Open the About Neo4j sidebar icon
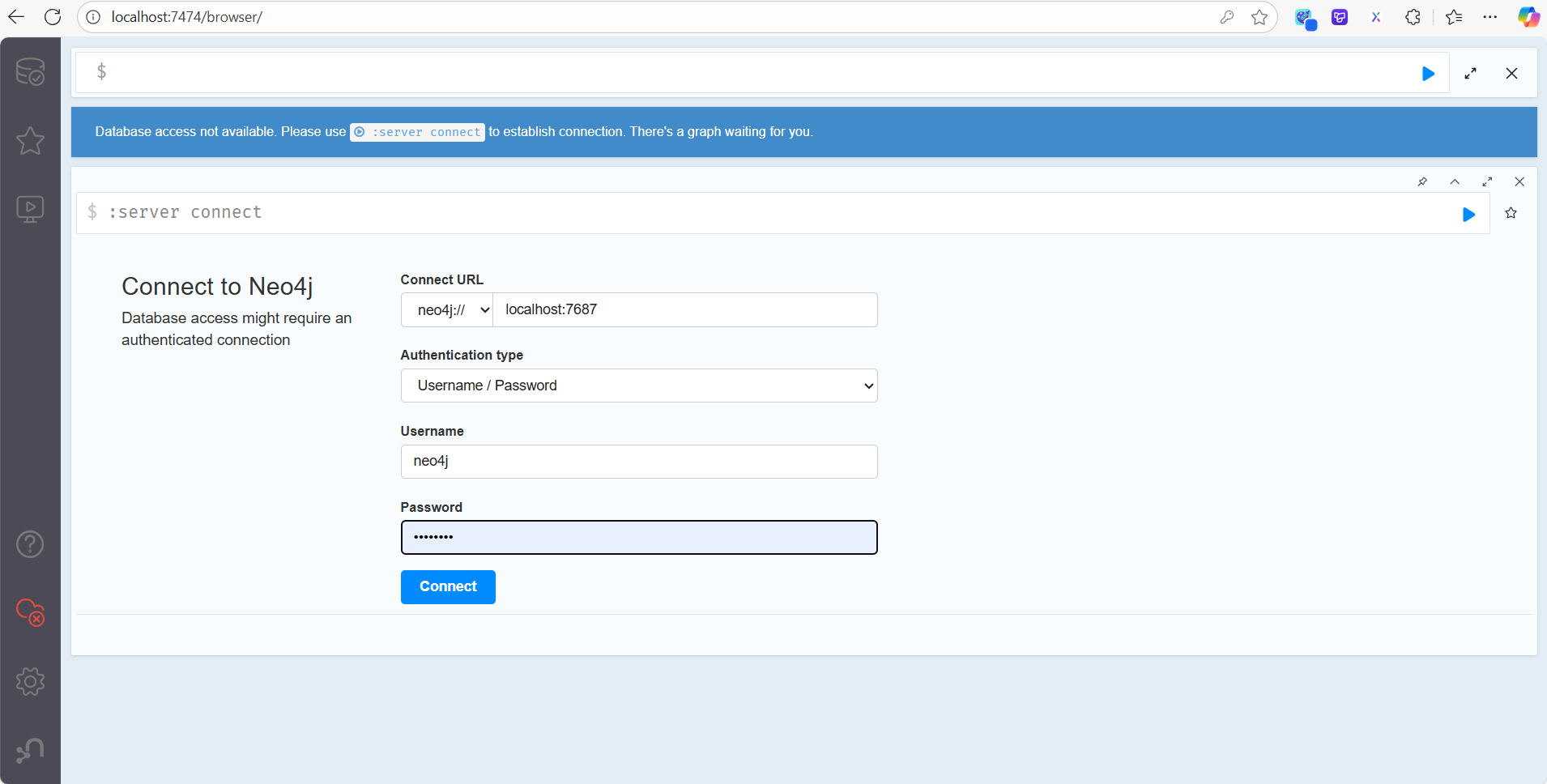The width and height of the screenshot is (1547, 784). [x=30, y=750]
